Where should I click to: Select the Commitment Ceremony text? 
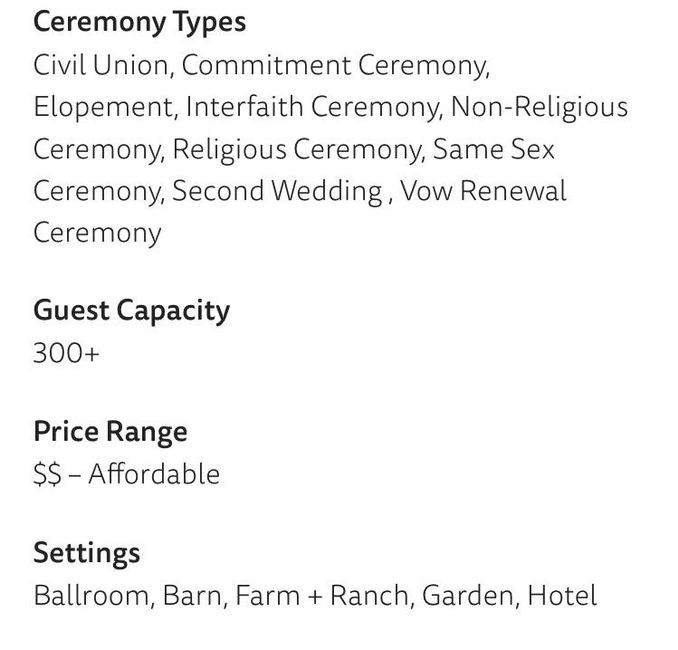click(335, 65)
